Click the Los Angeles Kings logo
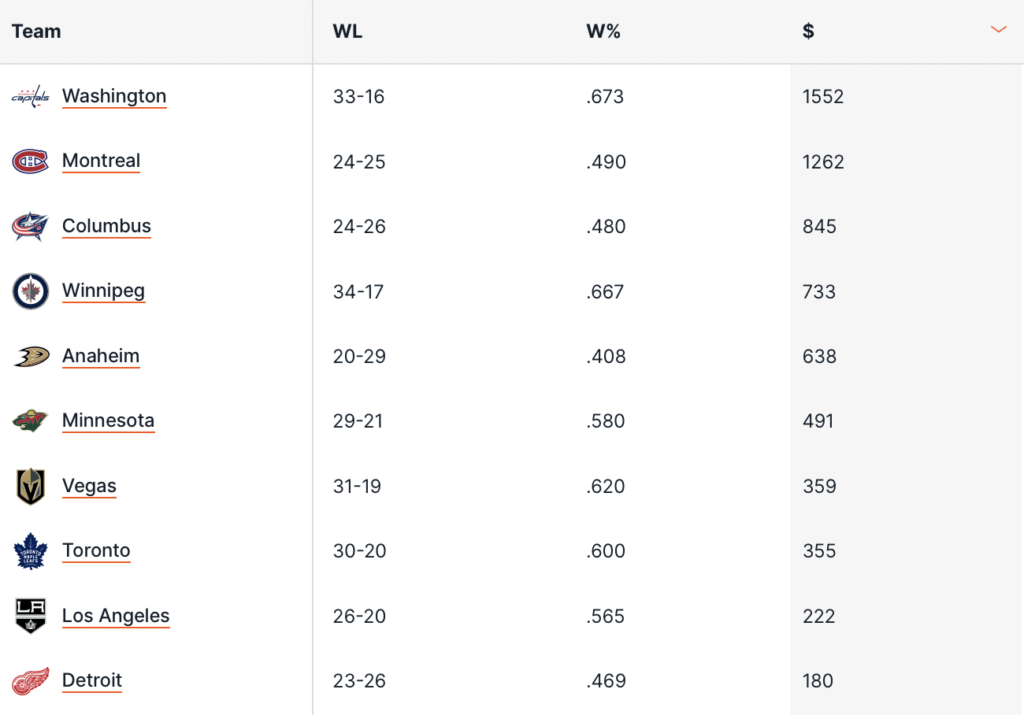 tap(30, 616)
